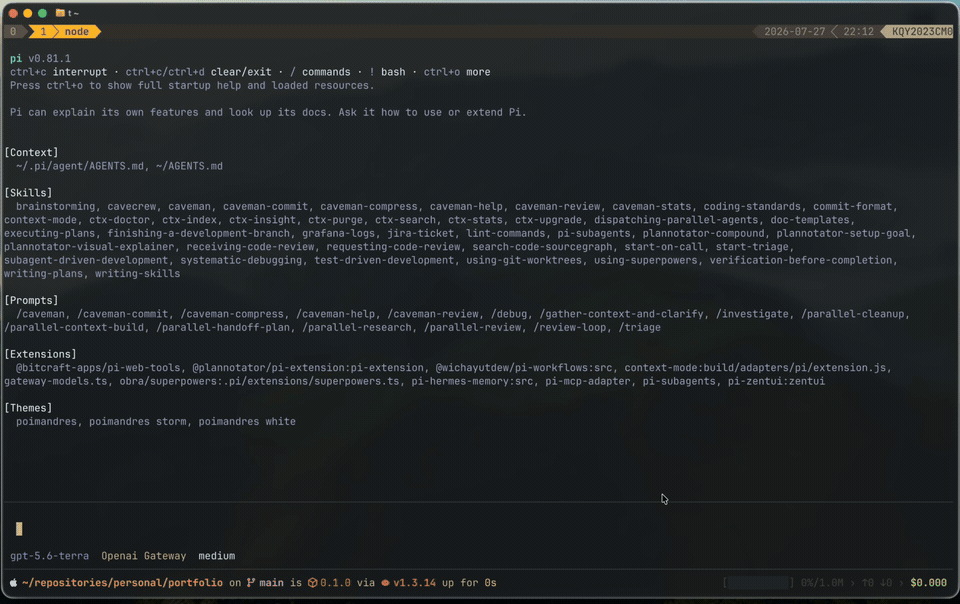Click the $0.000 session cost
The width and height of the screenshot is (960, 604).
pos(928,583)
